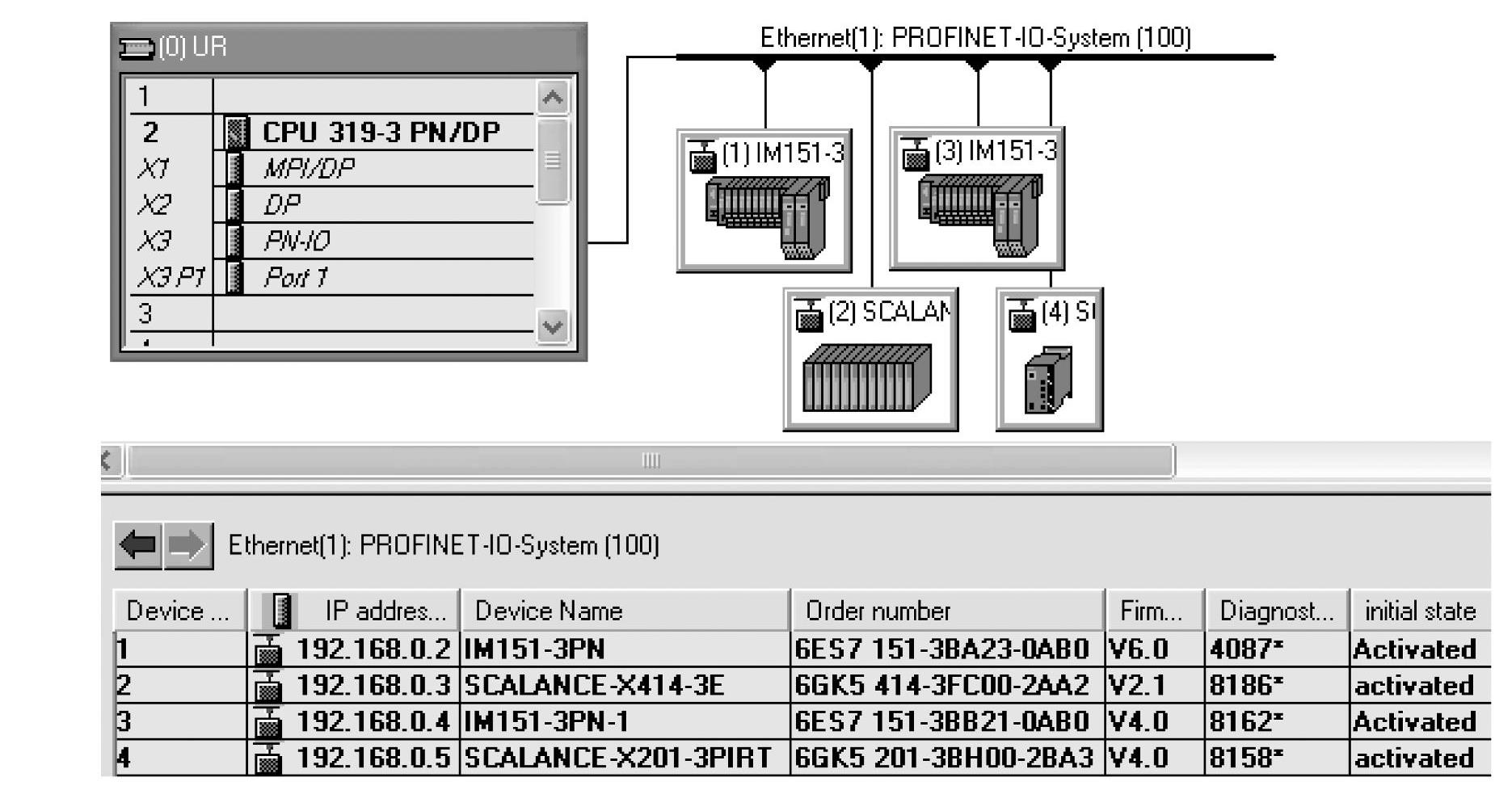Viewport: 1512px width, 790px height.
Task: Click the V6.0 firmware cell
Action: click(1154, 650)
